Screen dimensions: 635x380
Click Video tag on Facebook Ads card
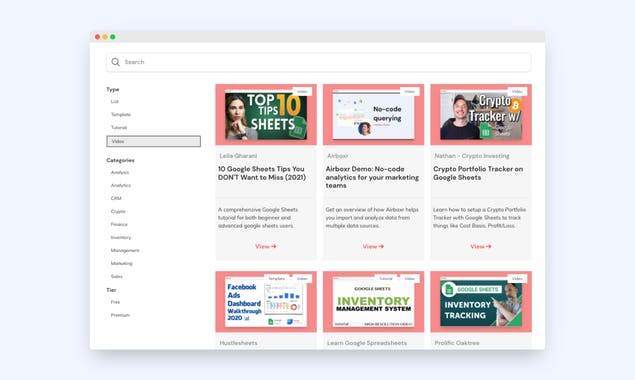tap(302, 279)
